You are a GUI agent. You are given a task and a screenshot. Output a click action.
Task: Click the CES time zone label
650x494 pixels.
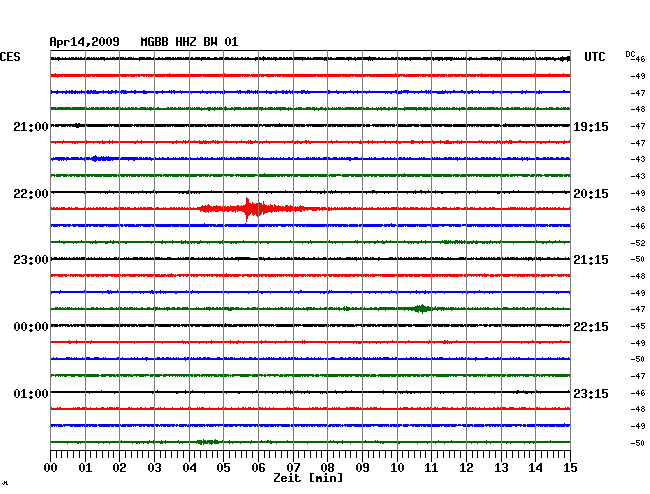click(x=10, y=57)
